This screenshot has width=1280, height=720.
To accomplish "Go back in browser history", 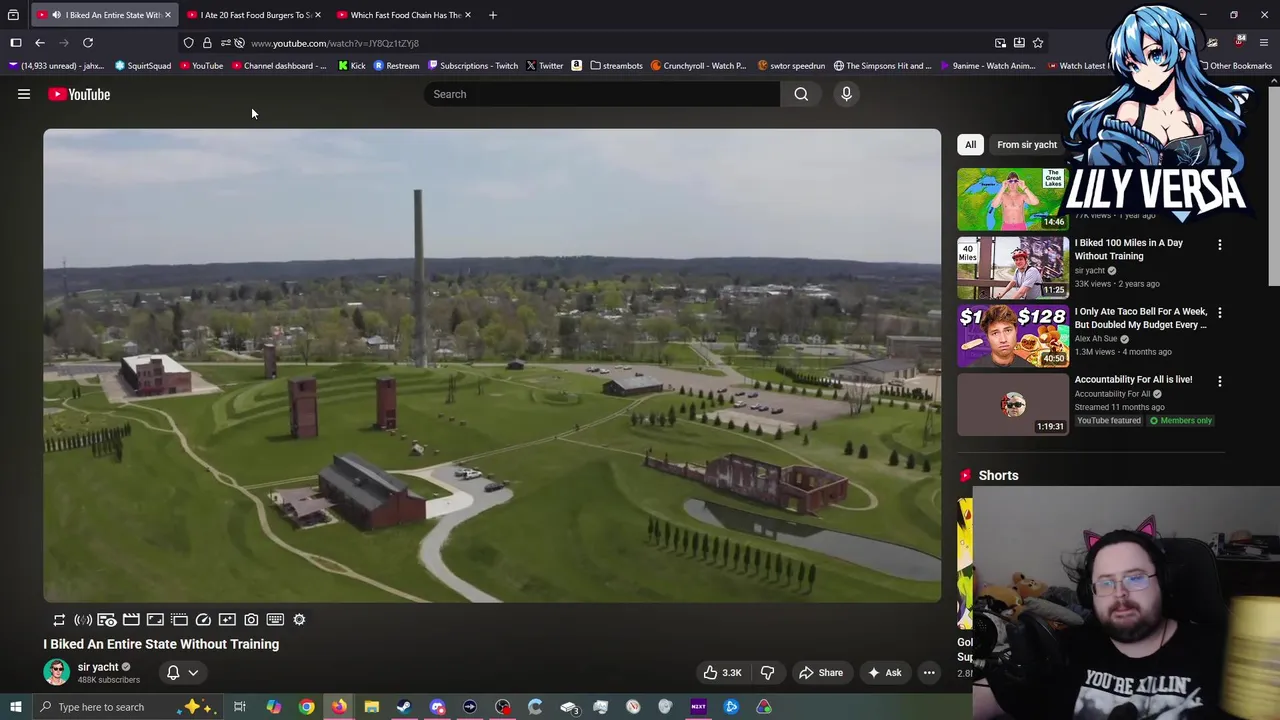I will tap(40, 43).
